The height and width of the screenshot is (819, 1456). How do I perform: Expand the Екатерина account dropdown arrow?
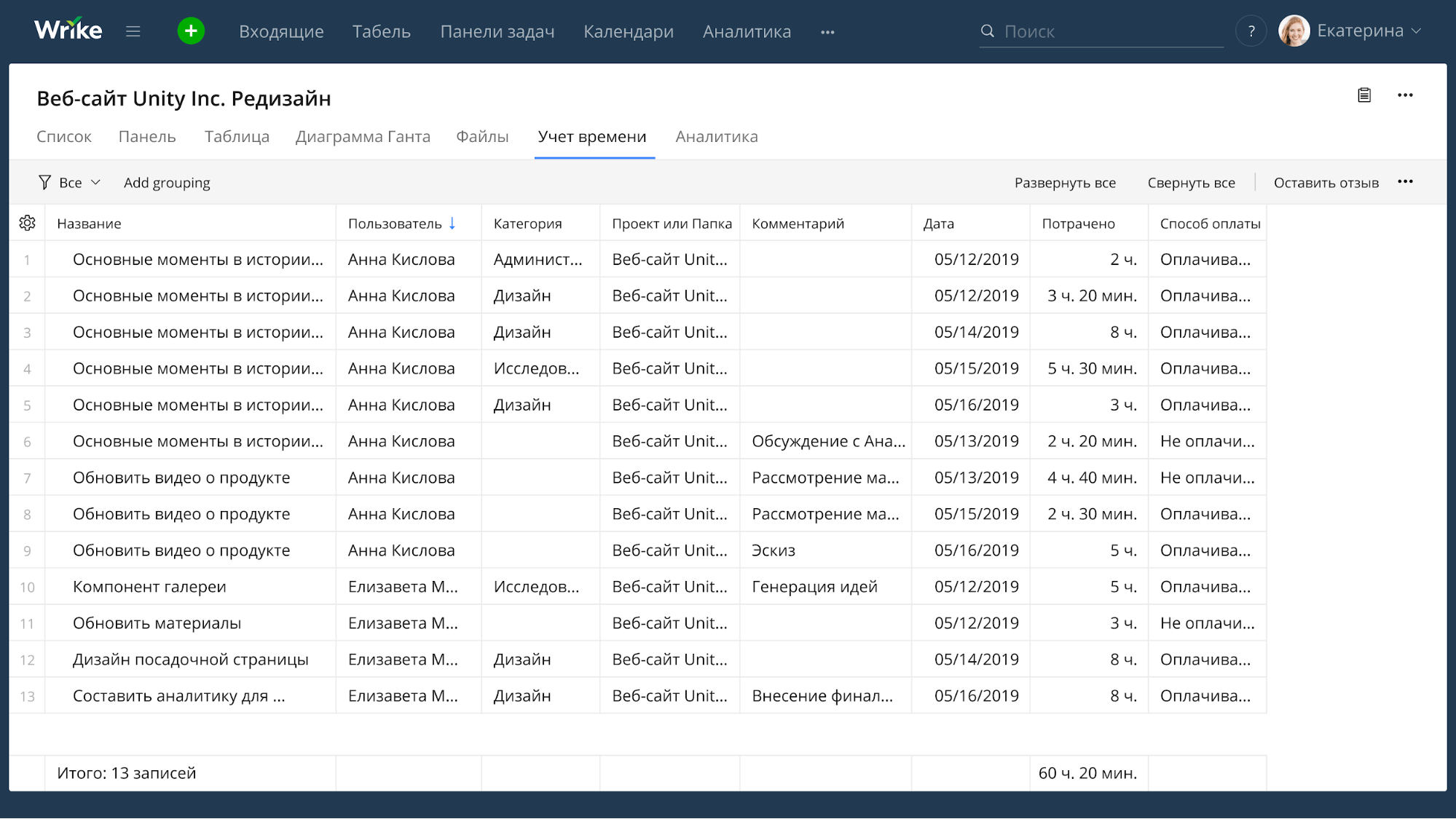click(1416, 31)
